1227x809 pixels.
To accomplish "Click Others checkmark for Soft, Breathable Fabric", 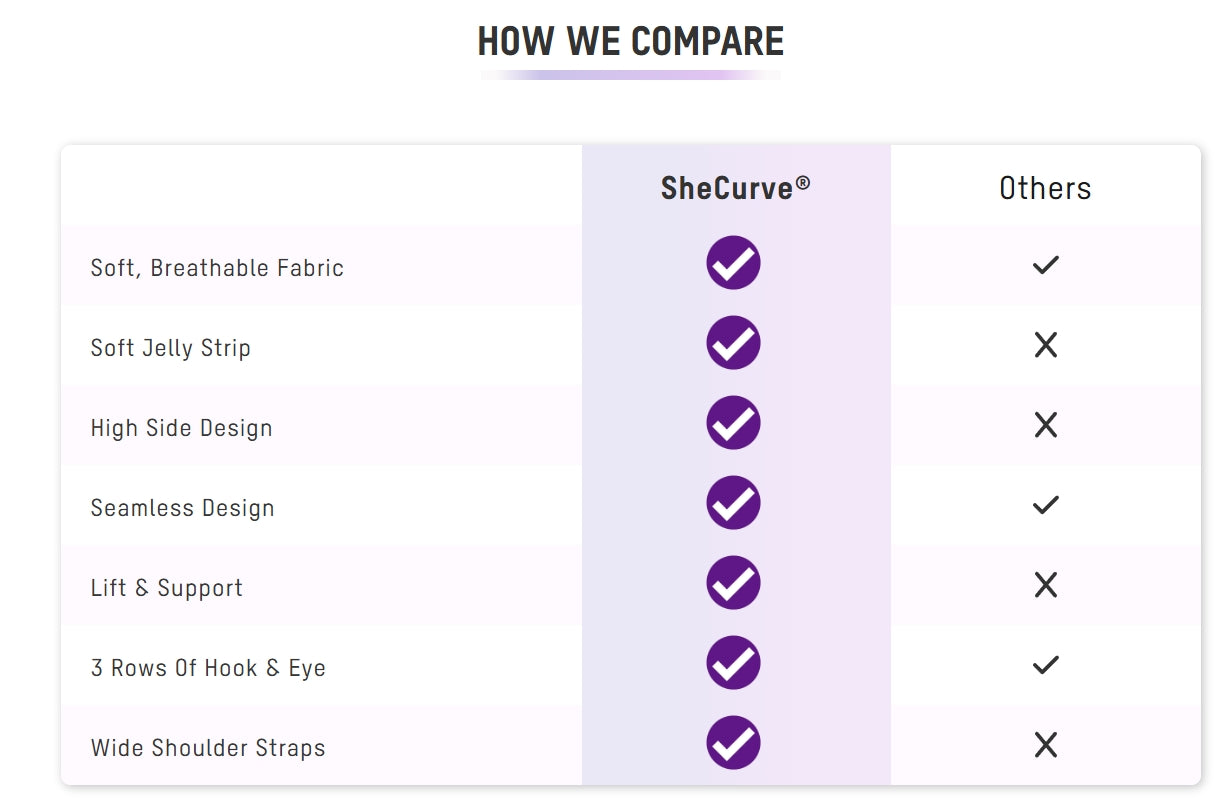I will click(x=1045, y=265).
